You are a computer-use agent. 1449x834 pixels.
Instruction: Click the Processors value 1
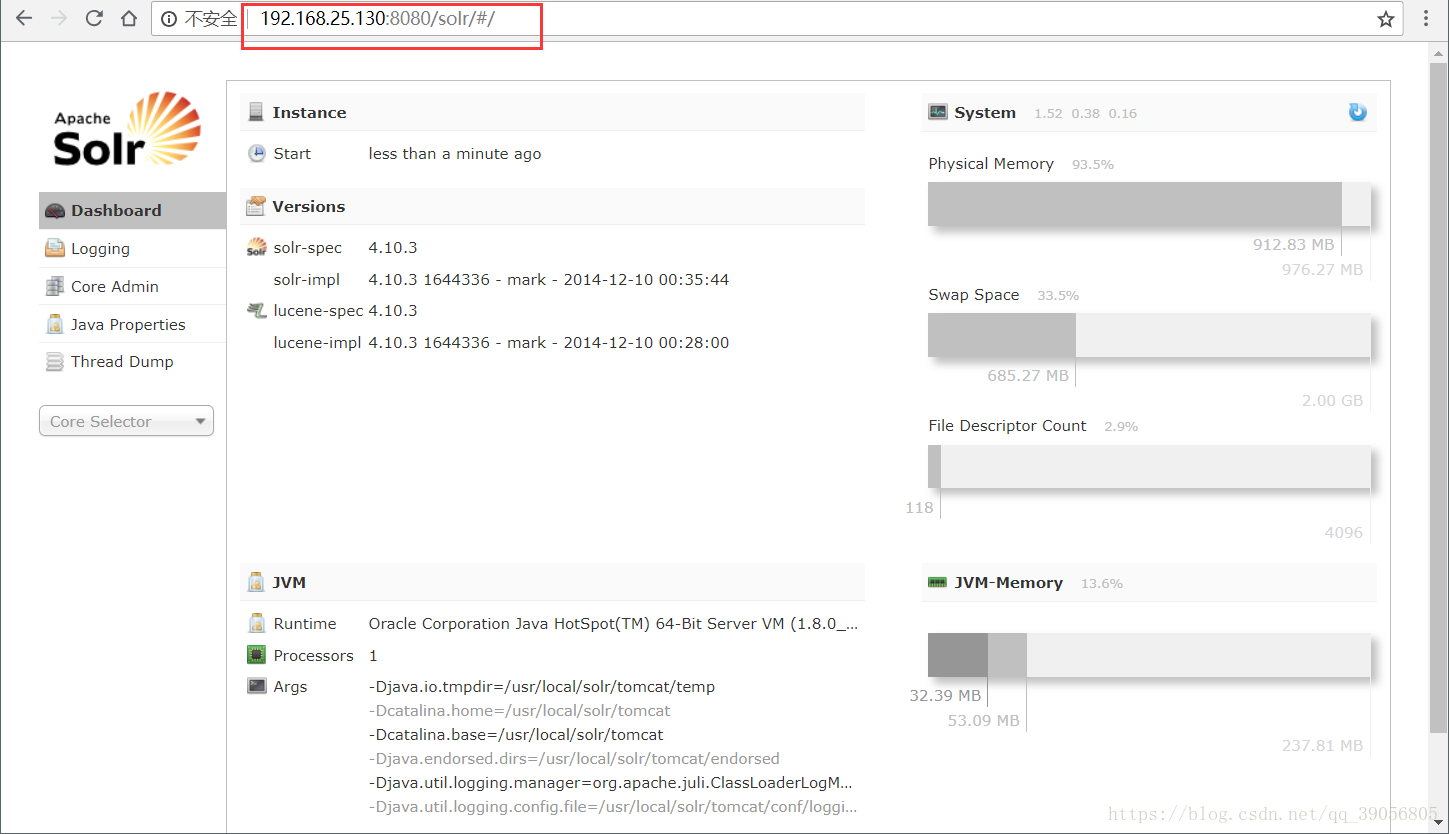coord(373,655)
